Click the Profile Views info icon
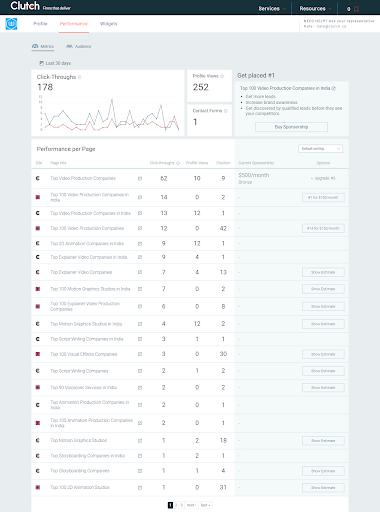The image size is (380, 512). coord(222,76)
